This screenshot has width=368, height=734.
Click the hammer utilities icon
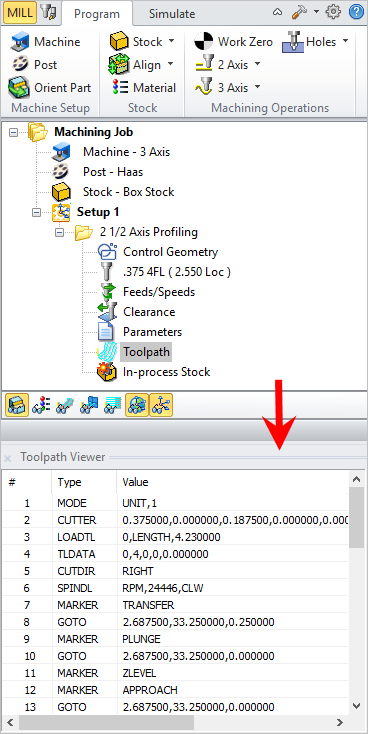pyautogui.click(x=299, y=12)
